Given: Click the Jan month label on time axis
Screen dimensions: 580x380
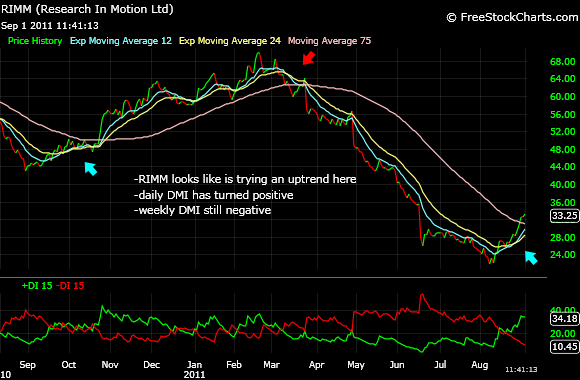Looking at the screenshot, I should click(x=194, y=365).
